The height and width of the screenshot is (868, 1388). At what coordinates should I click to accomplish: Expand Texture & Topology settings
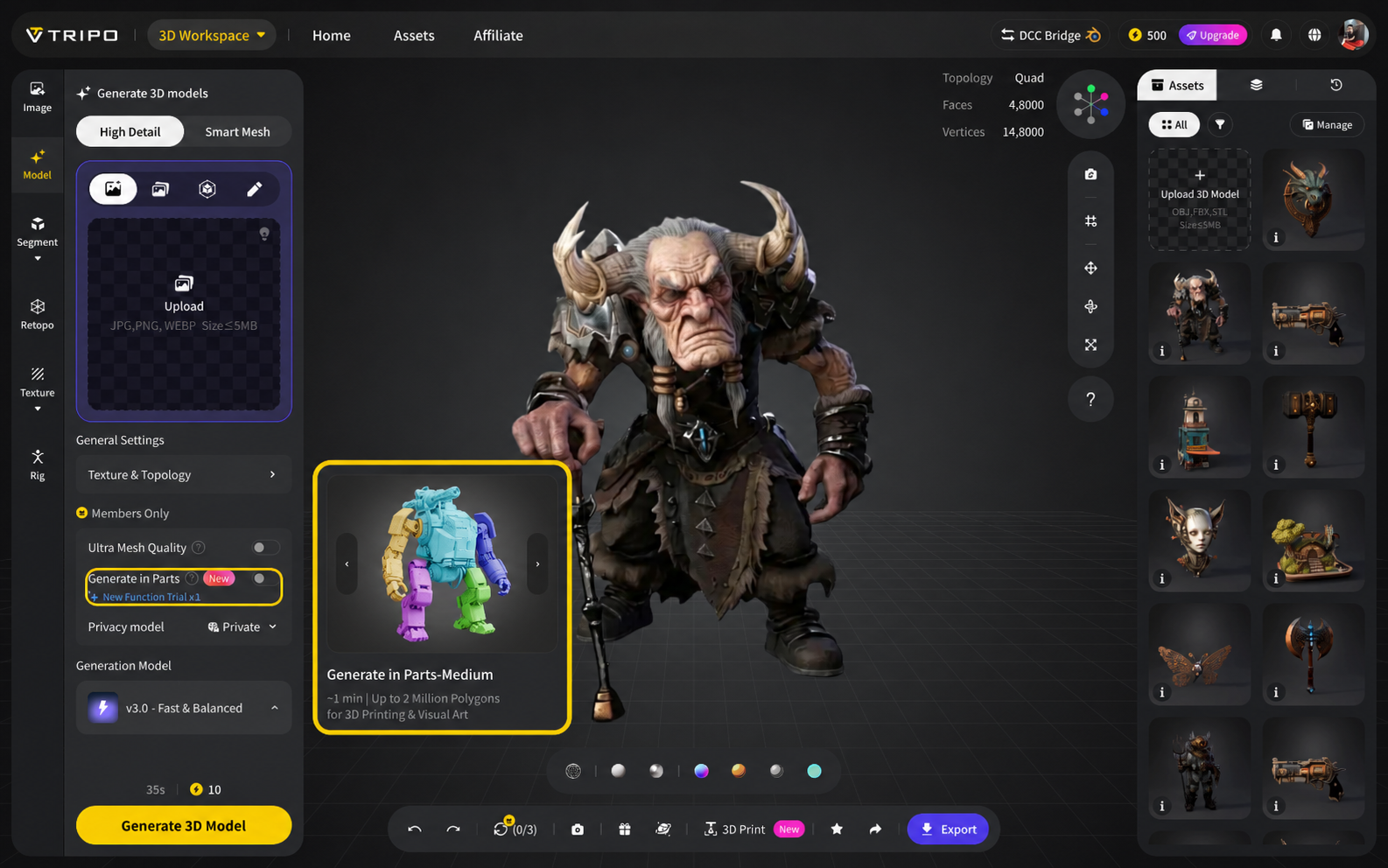(183, 474)
